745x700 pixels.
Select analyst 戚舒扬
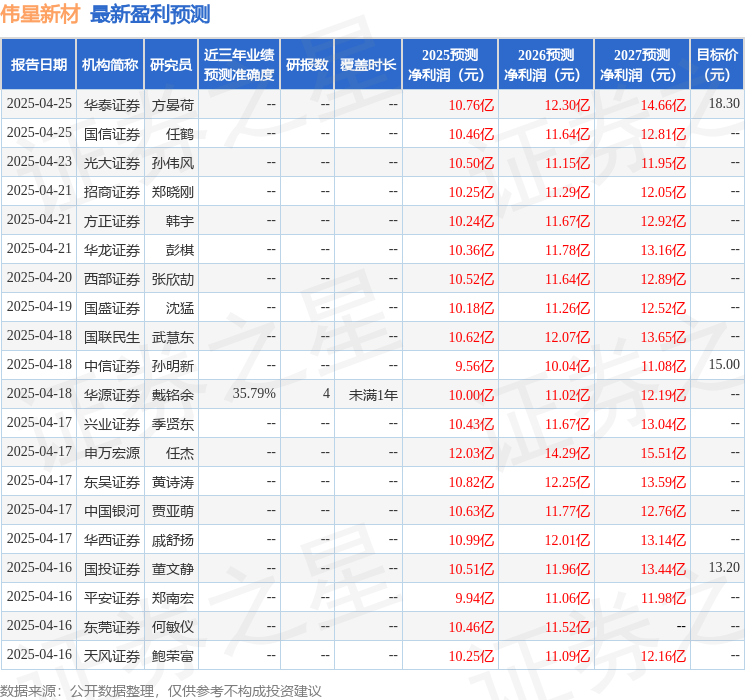(x=172, y=539)
